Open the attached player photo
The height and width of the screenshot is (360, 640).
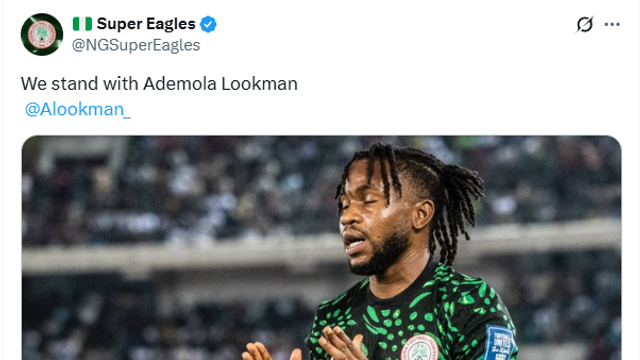pyautogui.click(x=322, y=248)
